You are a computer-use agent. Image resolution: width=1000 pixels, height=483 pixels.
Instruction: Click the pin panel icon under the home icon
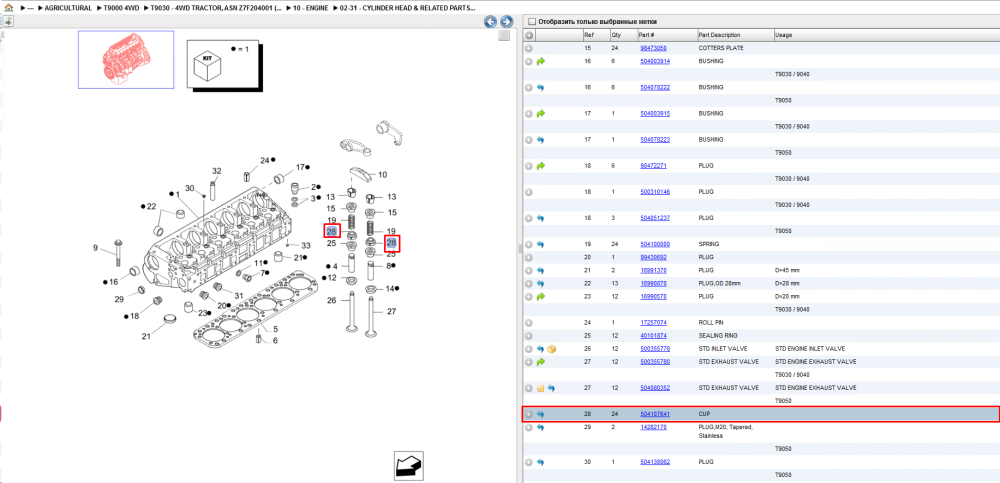coord(7,21)
